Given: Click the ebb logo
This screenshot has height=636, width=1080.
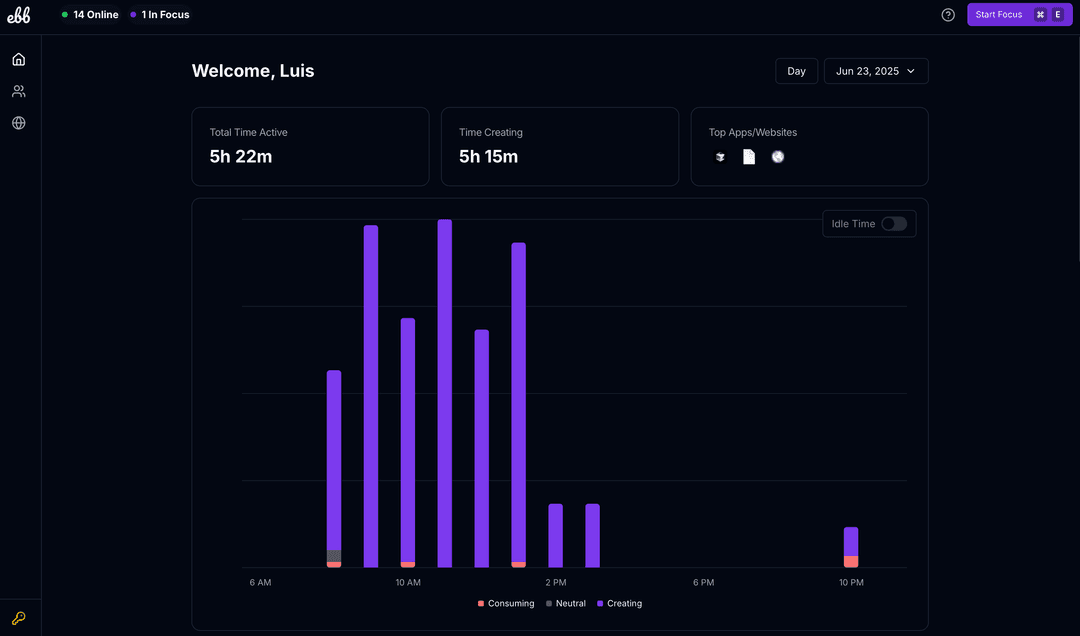Looking at the screenshot, I should (19, 15).
